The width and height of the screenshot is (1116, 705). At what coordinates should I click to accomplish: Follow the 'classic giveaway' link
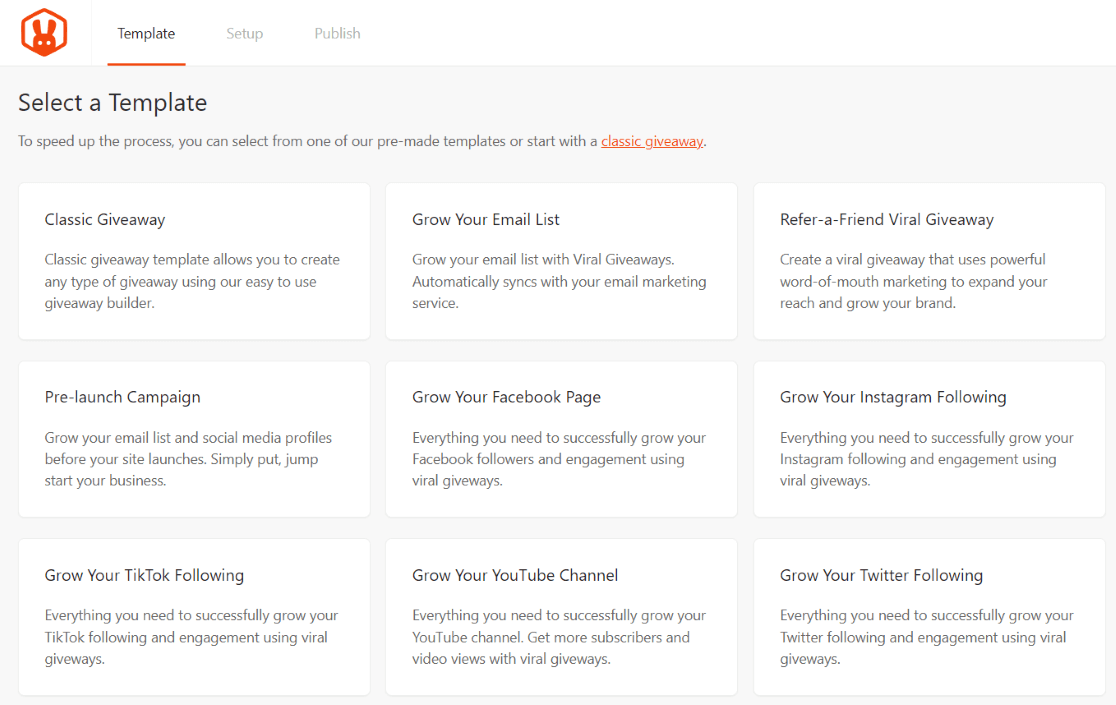point(652,142)
